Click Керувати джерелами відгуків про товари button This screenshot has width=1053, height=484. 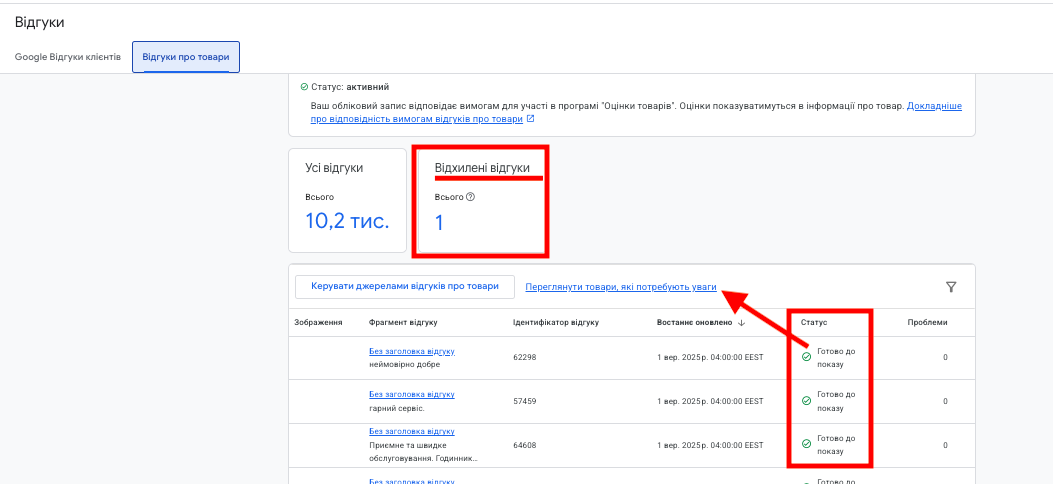405,287
